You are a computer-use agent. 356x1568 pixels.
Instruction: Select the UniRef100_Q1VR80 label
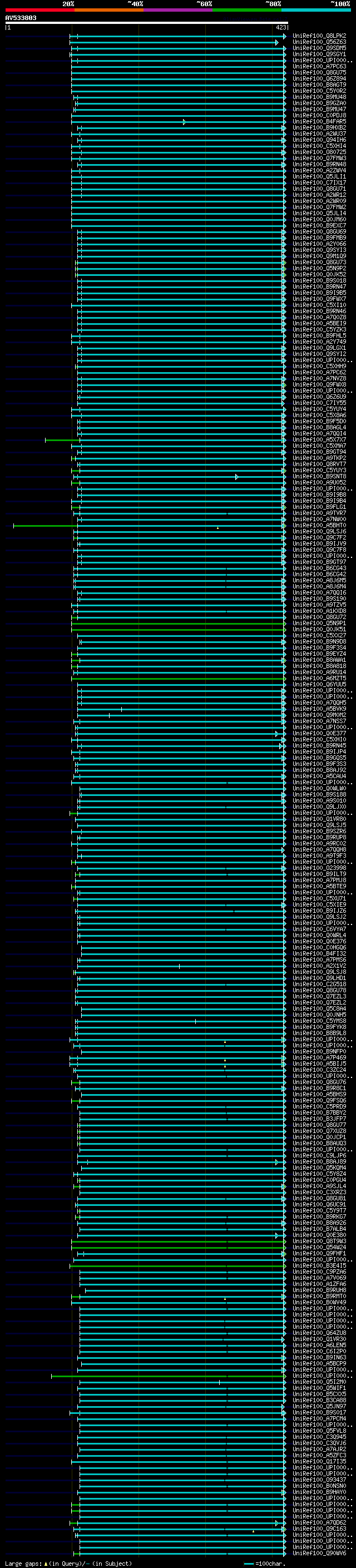point(319,819)
